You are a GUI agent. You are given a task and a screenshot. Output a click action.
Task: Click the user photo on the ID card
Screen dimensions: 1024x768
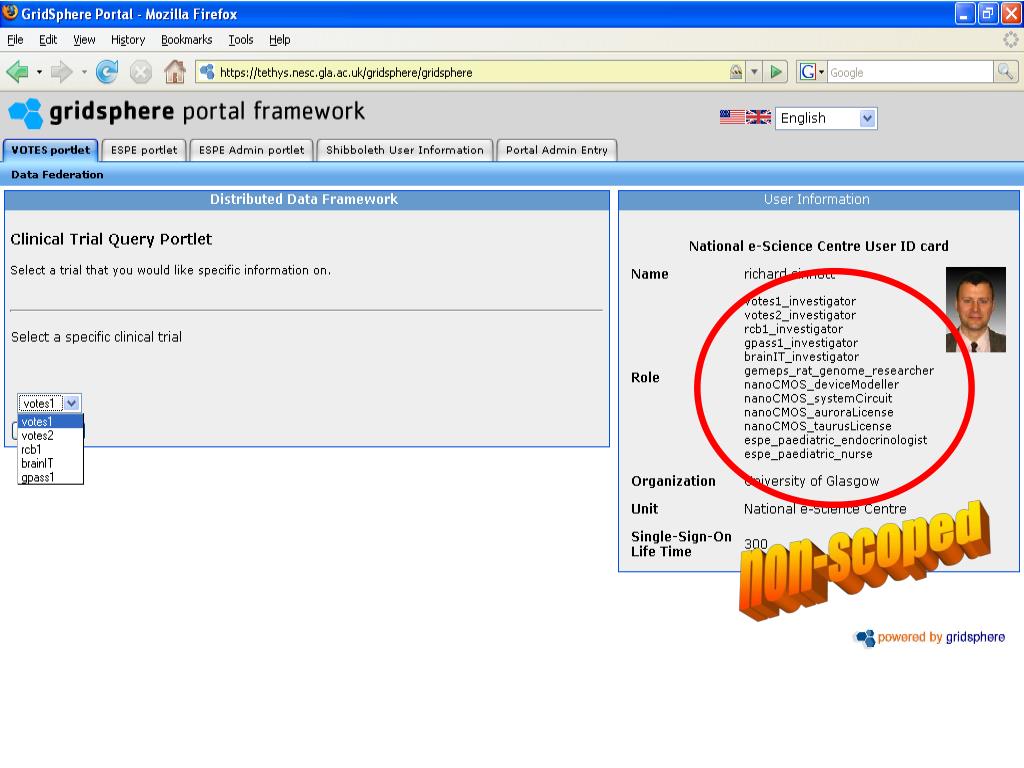point(976,310)
